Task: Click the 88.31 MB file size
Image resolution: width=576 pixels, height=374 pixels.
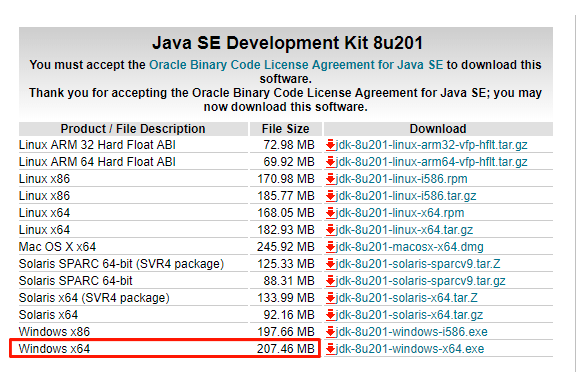Action: [289, 281]
